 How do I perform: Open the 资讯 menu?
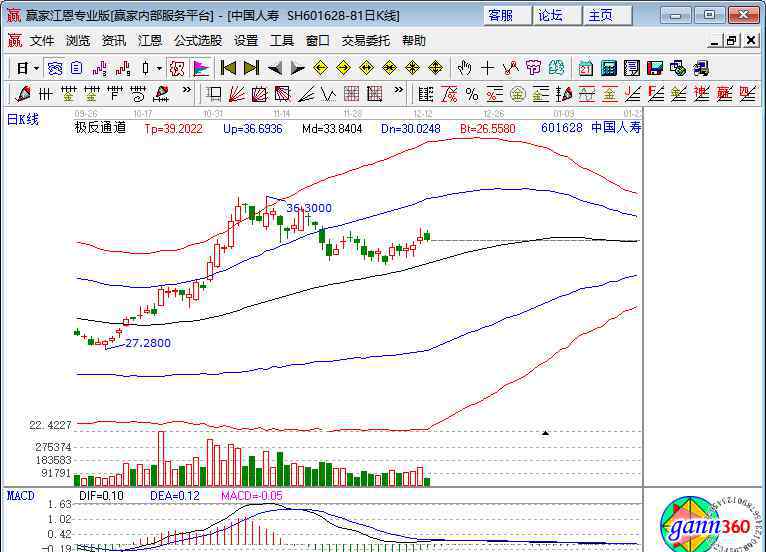pyautogui.click(x=114, y=41)
